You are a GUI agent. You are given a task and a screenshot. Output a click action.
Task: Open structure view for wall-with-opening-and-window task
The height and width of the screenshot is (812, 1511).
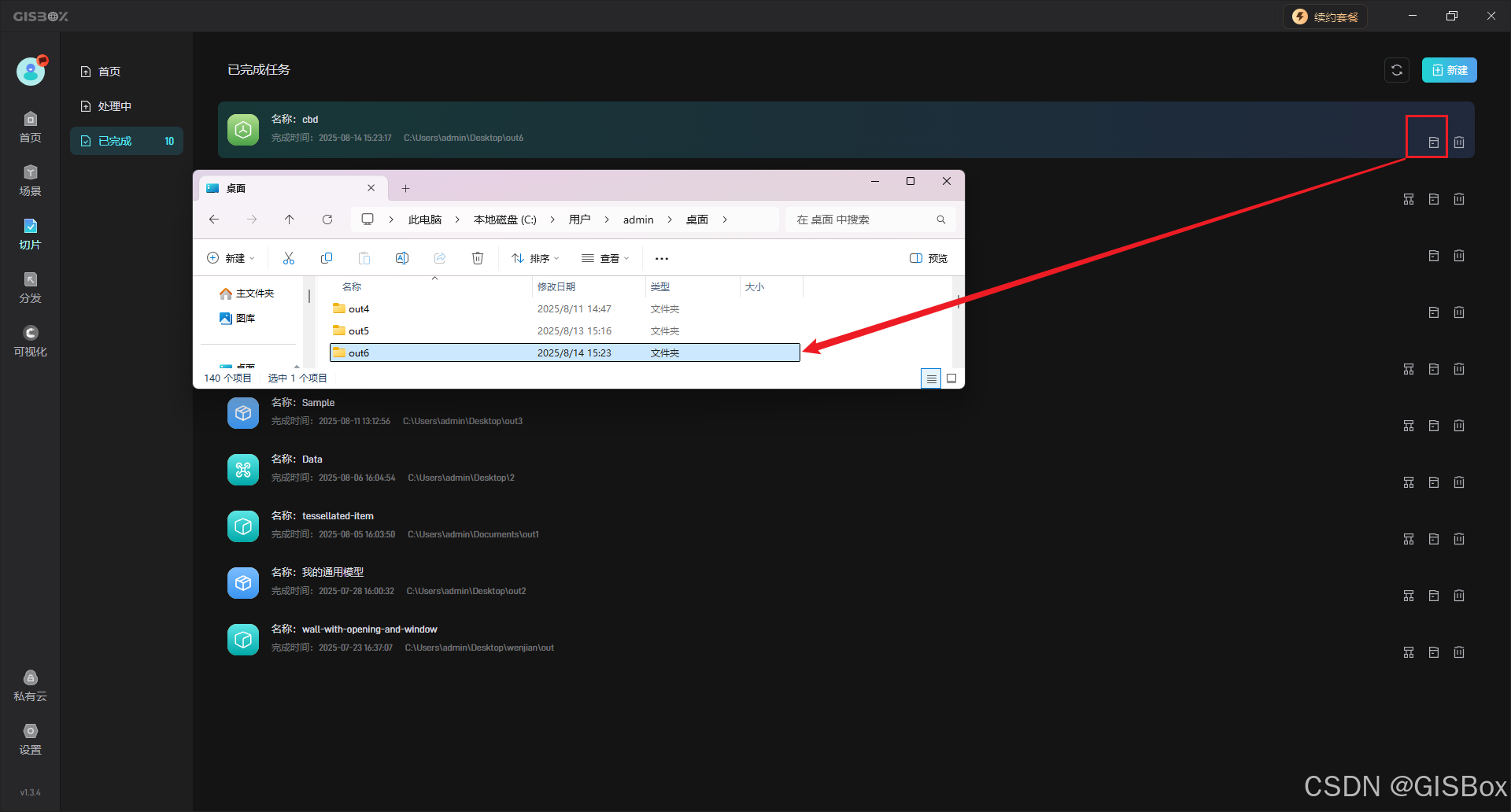pyautogui.click(x=1409, y=652)
